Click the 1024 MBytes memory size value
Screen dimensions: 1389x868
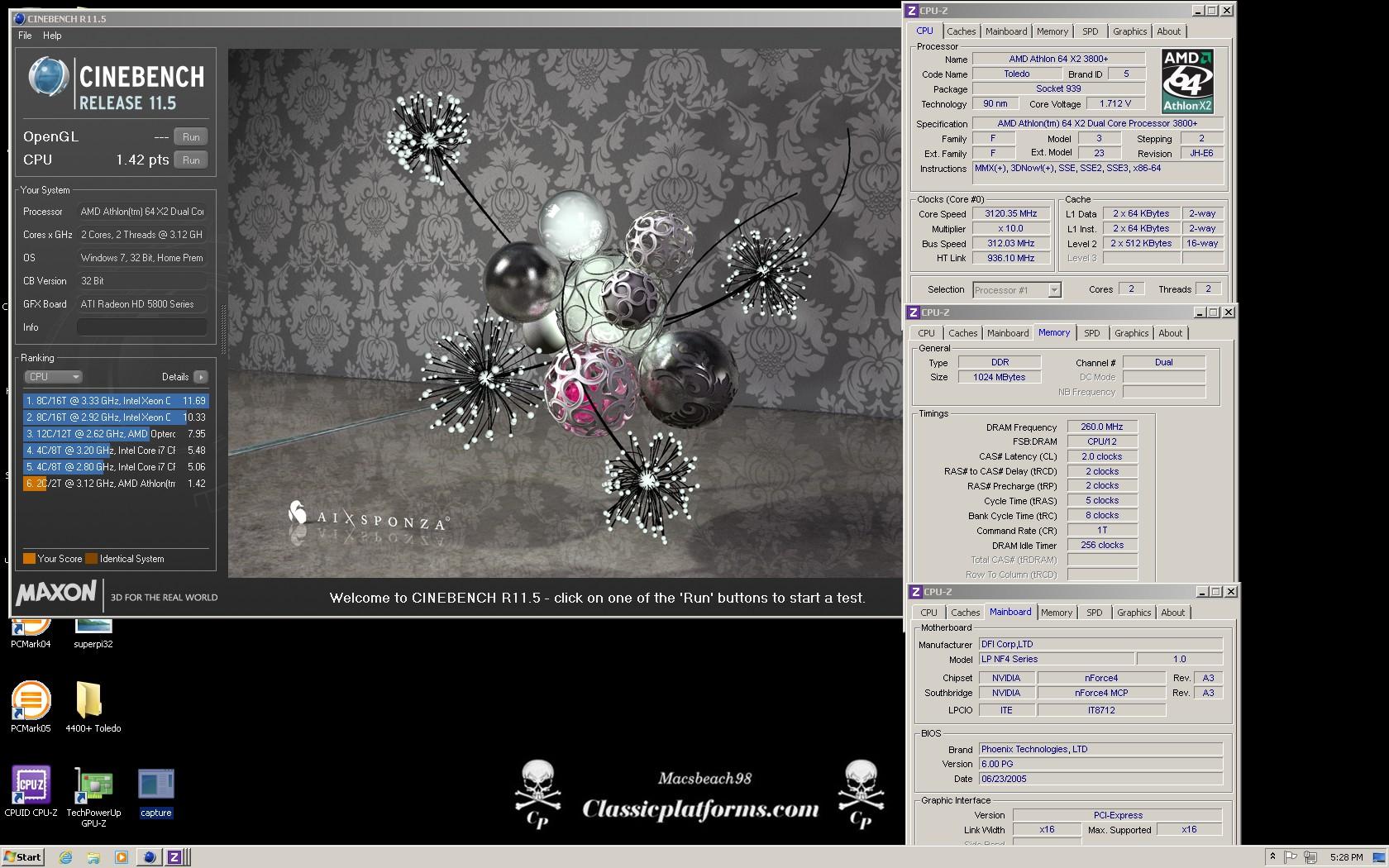click(1000, 377)
